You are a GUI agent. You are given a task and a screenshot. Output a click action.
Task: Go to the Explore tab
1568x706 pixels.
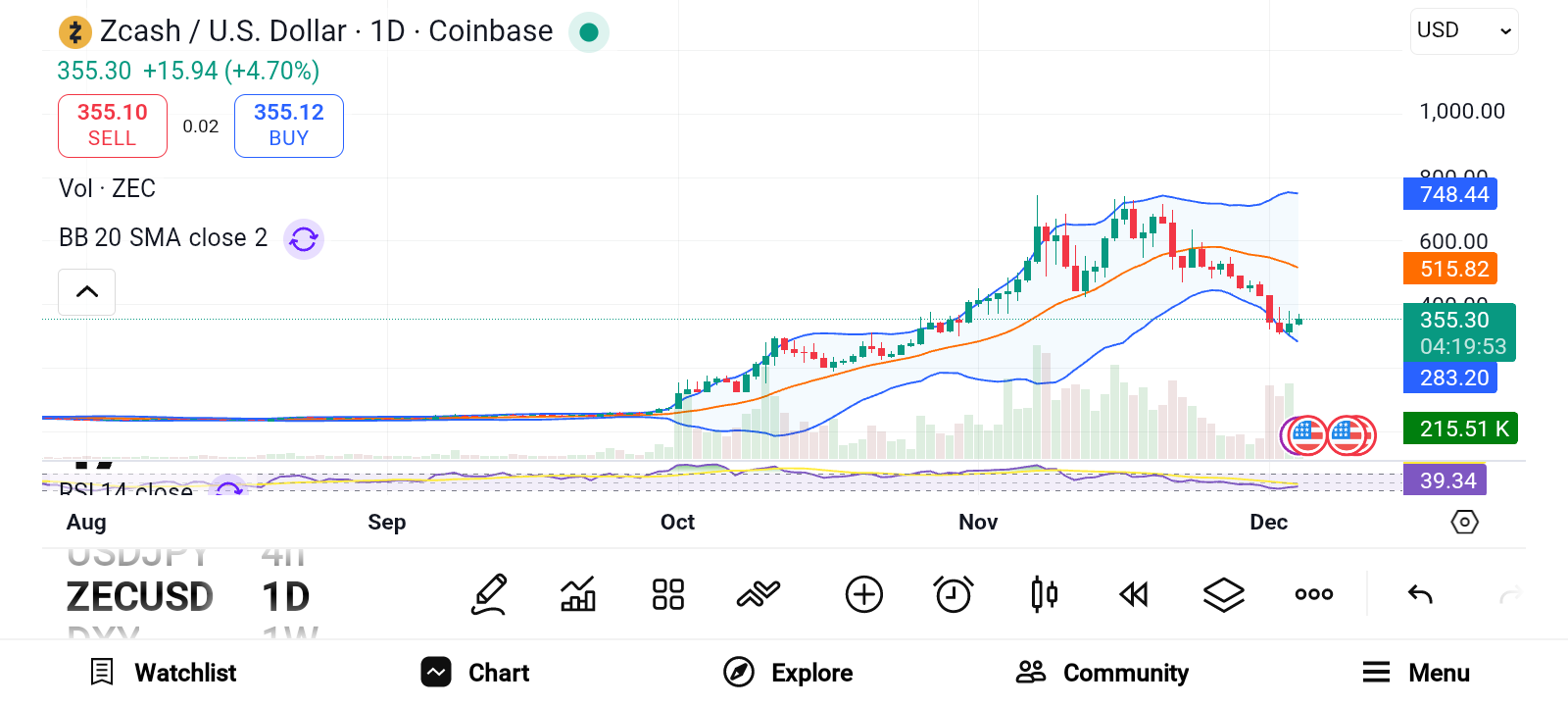[x=789, y=673]
